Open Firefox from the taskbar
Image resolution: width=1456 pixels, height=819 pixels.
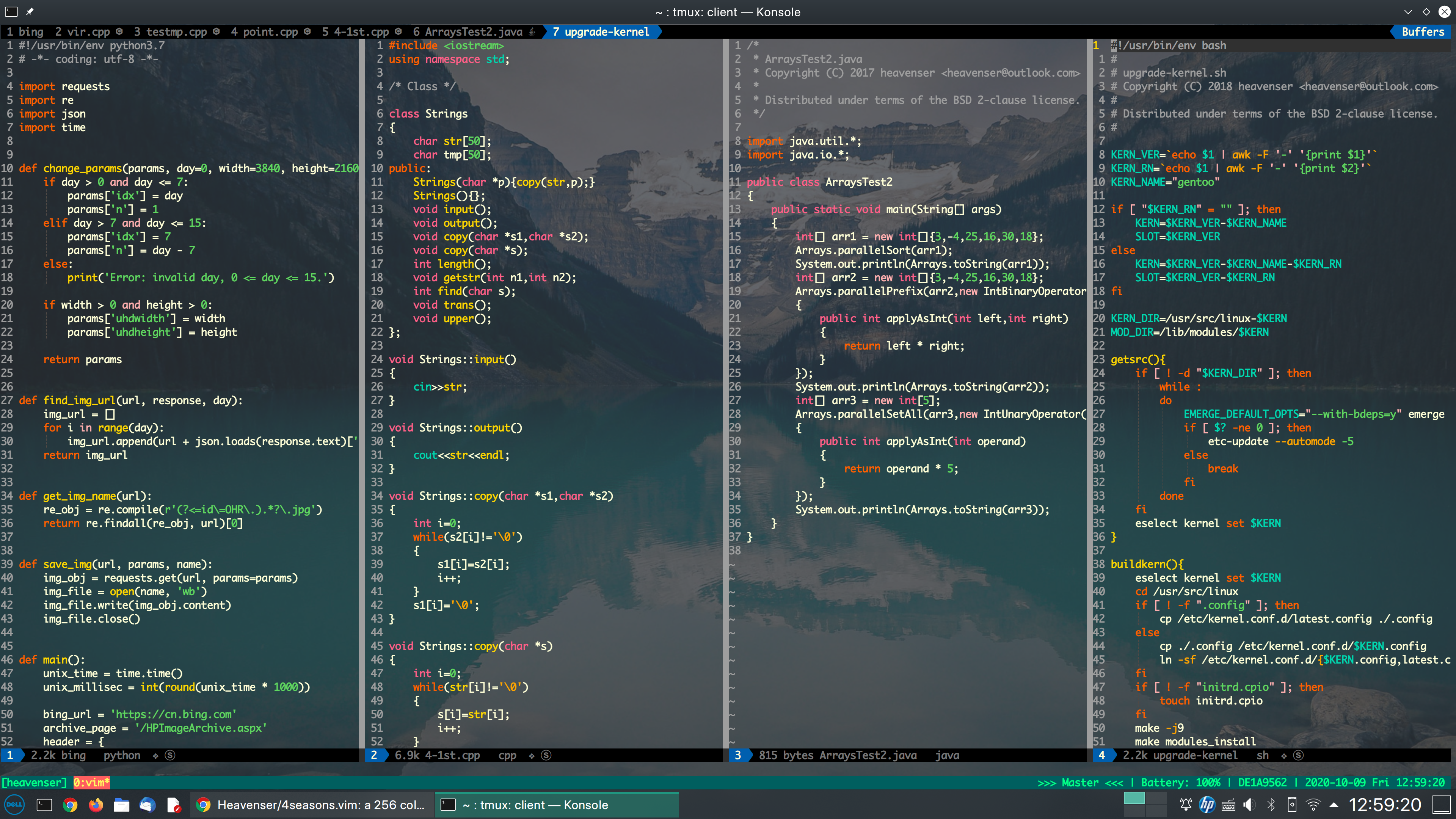[x=96, y=805]
